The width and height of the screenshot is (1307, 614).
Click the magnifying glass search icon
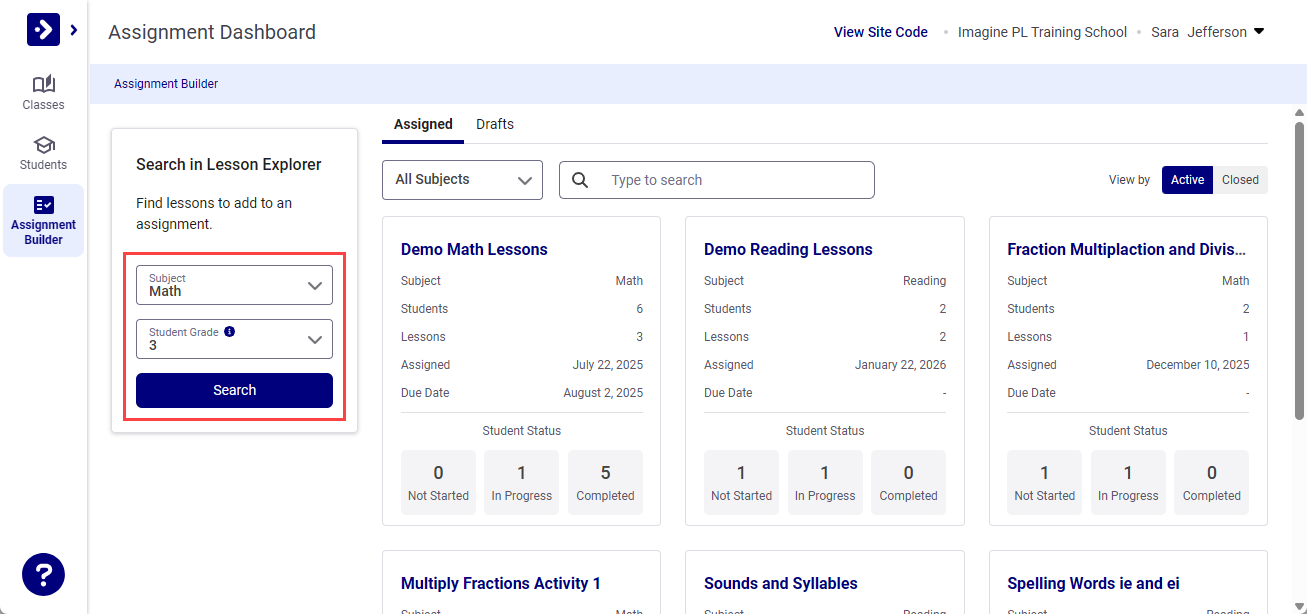click(580, 180)
